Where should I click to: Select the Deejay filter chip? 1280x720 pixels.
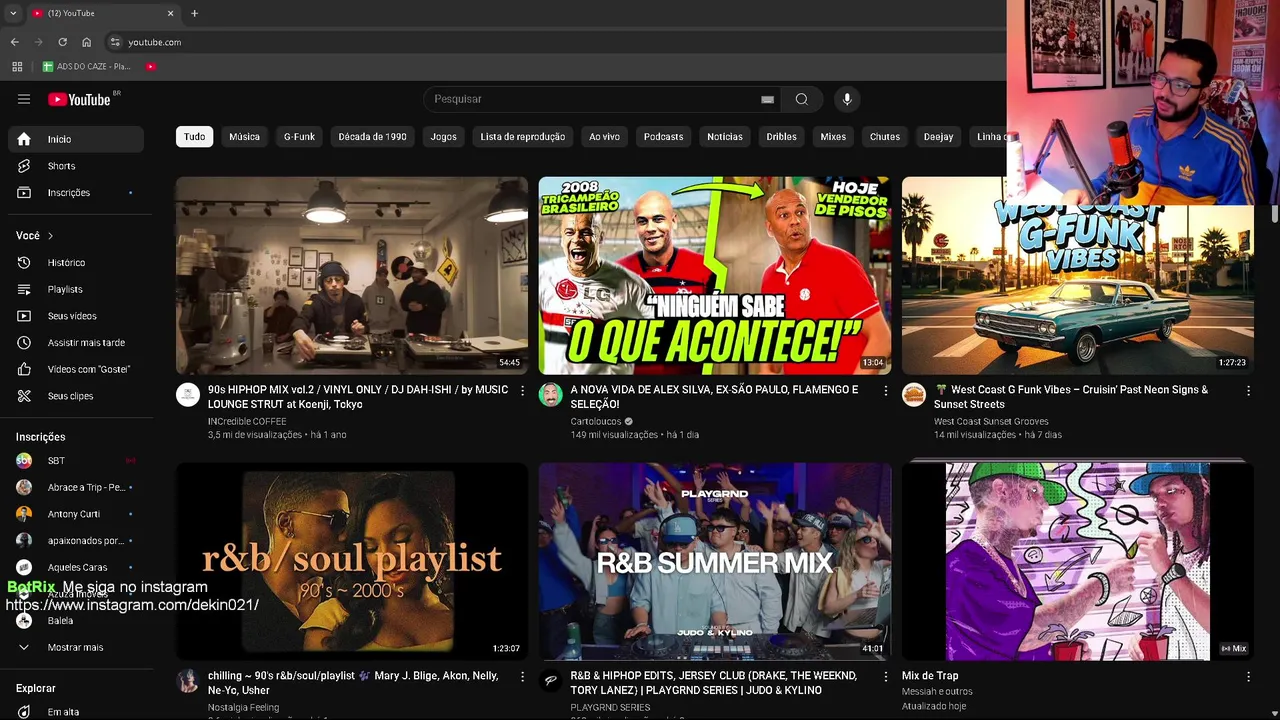click(938, 137)
